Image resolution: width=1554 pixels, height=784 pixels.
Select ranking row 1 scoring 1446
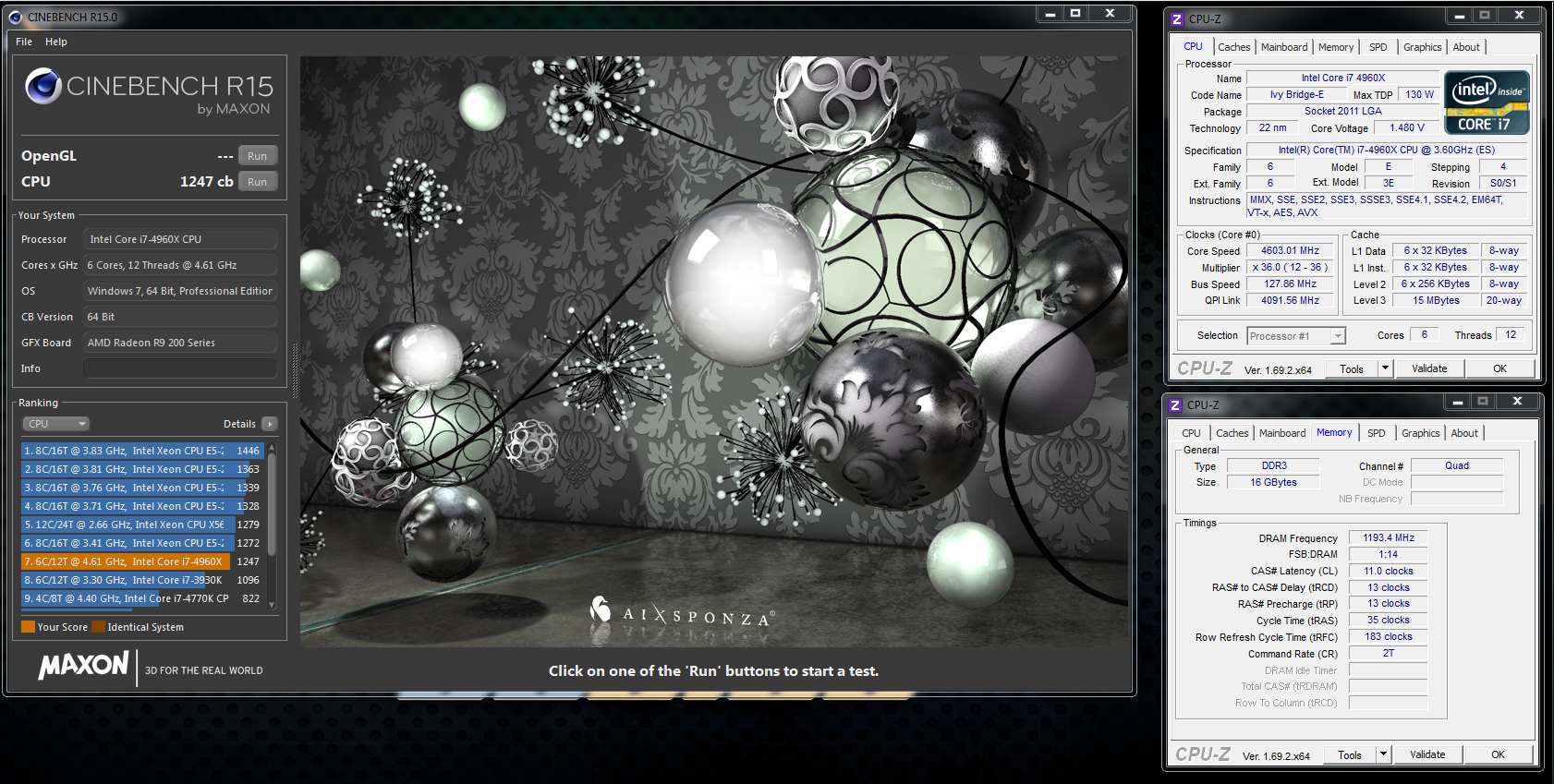tap(142, 451)
